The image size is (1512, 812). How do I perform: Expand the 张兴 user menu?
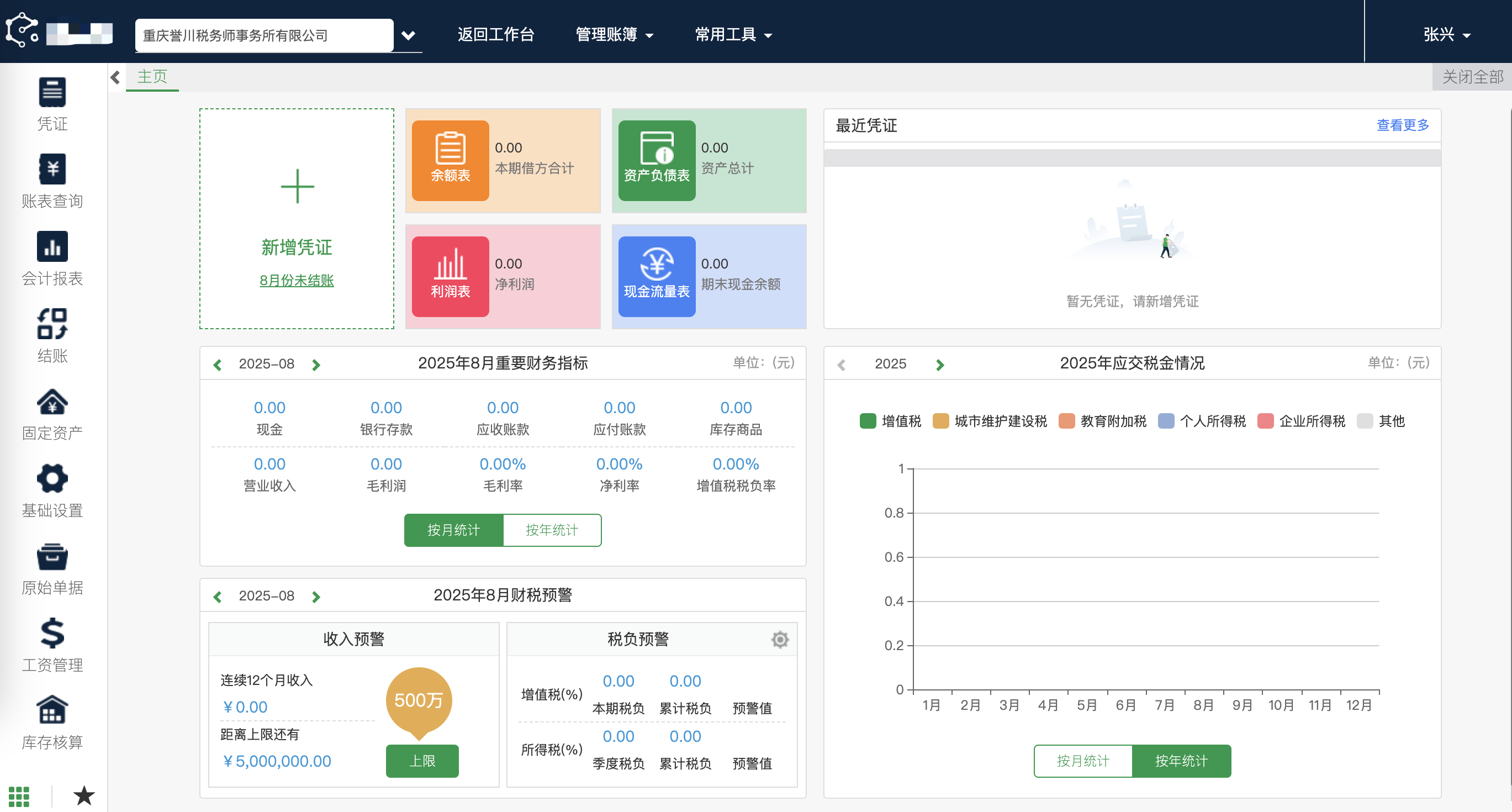(x=1446, y=35)
